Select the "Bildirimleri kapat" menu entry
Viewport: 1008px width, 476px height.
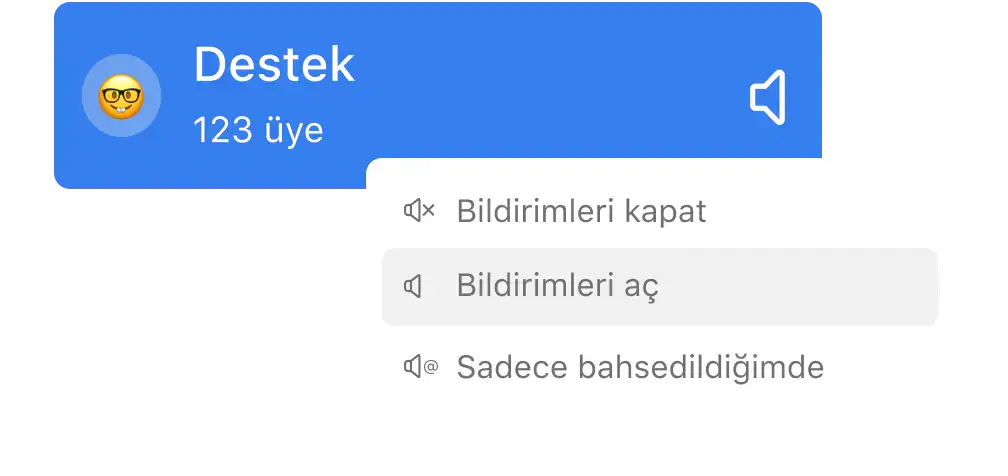point(581,211)
